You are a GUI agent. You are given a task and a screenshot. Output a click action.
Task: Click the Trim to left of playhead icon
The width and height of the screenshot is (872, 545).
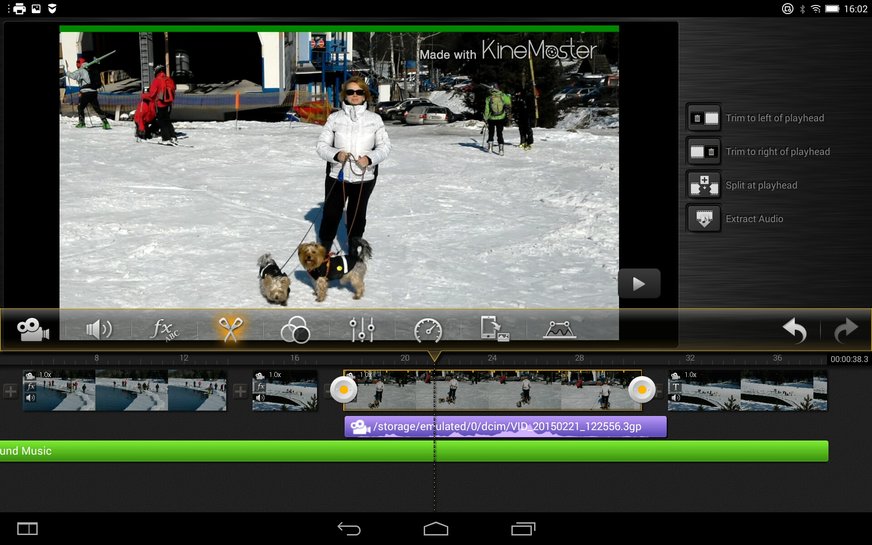pyautogui.click(x=703, y=118)
